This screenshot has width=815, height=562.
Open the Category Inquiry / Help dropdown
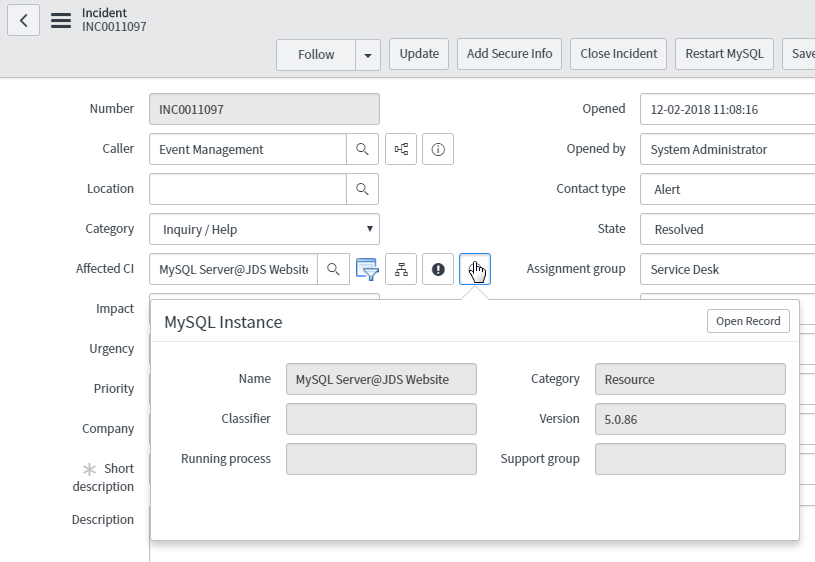pos(264,229)
